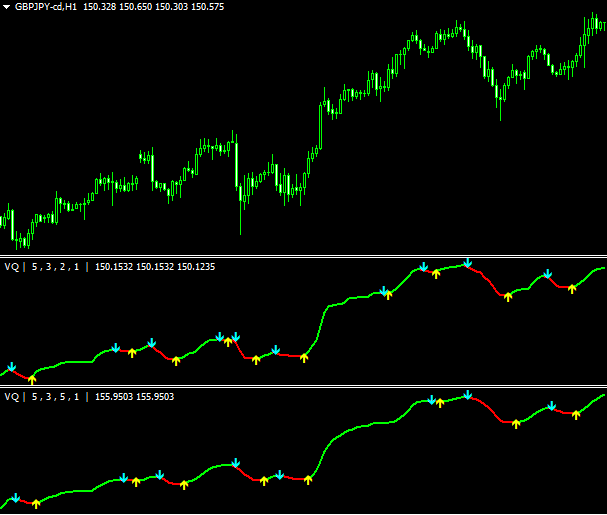Click rightmost yellow up arrow in VQ 5,3,2,1 pane
The height and width of the screenshot is (515, 607).
572,288
